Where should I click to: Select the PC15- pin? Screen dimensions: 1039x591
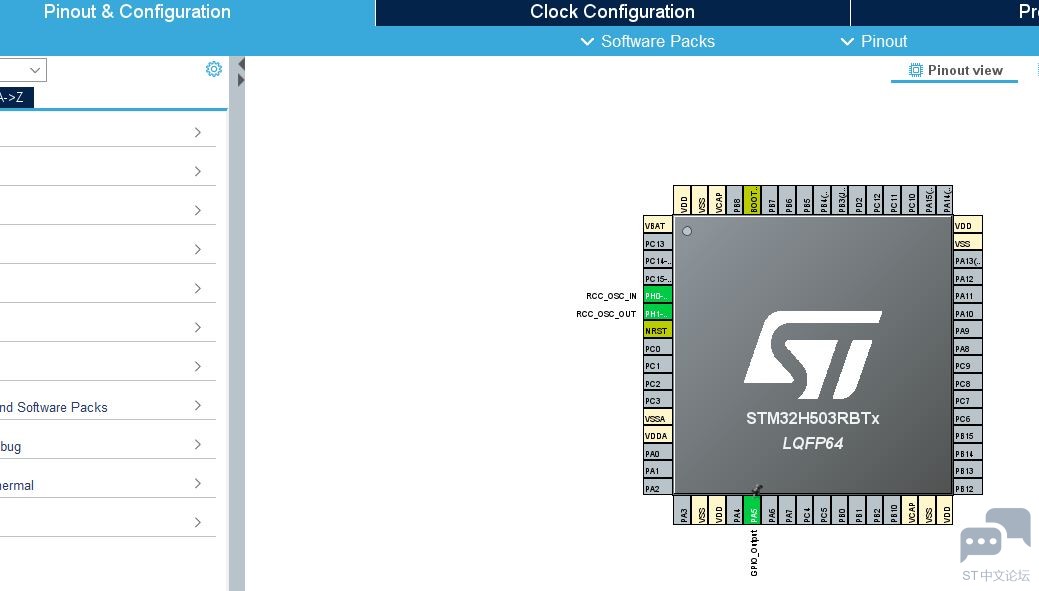[657, 278]
